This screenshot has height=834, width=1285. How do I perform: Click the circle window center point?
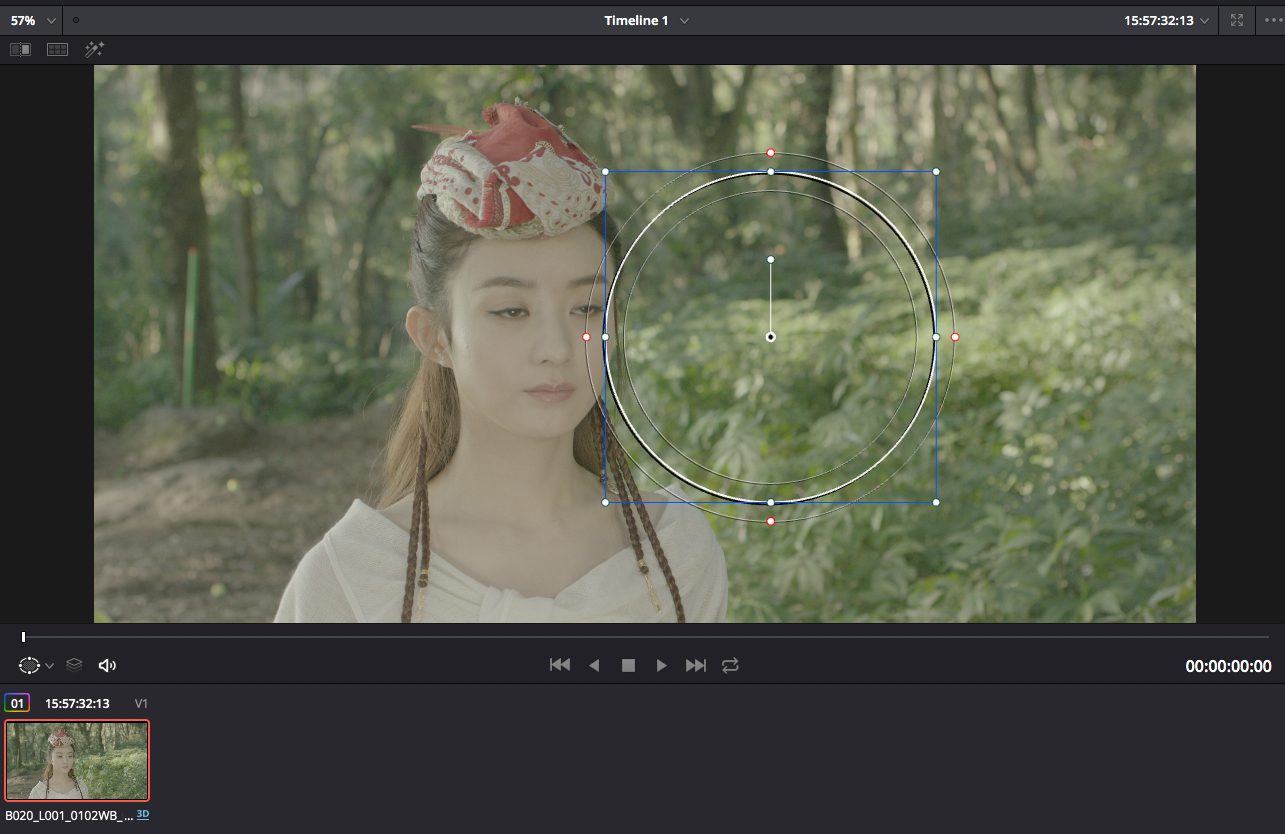771,337
